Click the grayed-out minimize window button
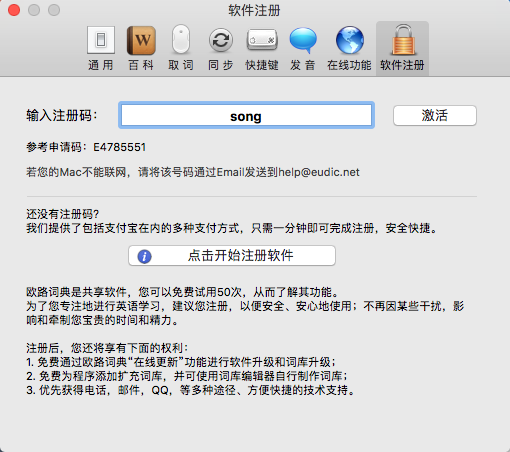The width and height of the screenshot is (510, 452). point(34,10)
